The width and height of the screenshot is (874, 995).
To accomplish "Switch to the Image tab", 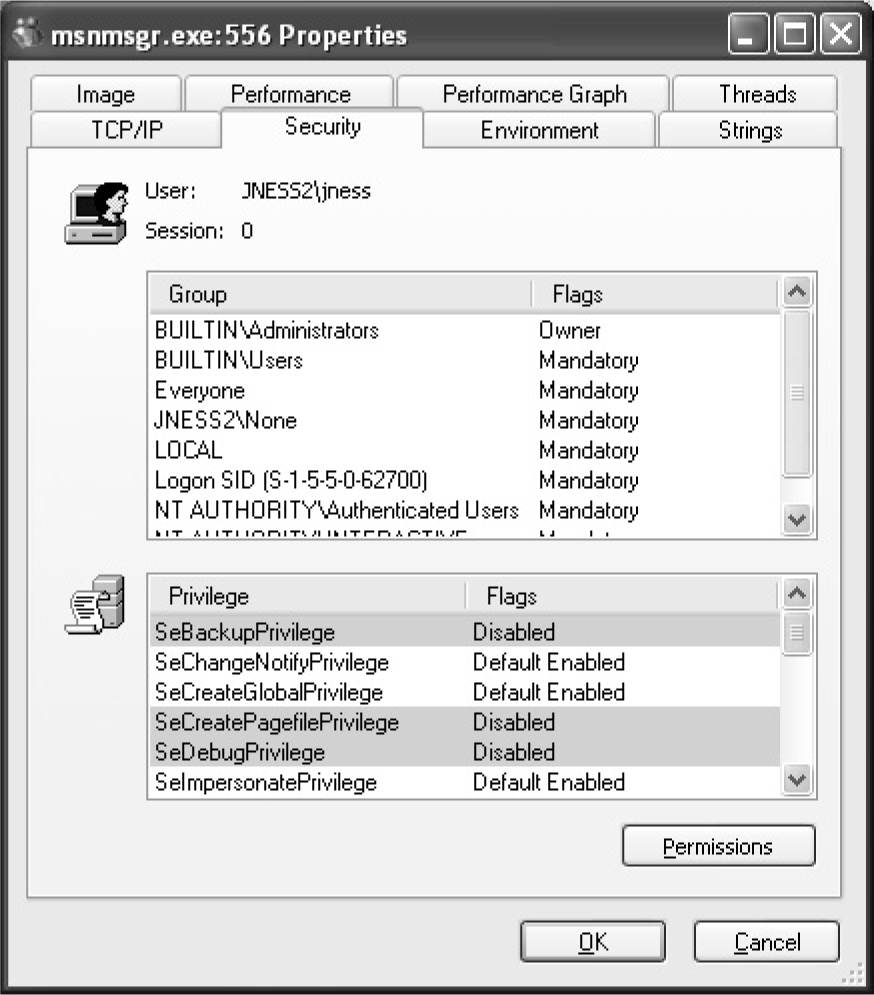I will pos(105,95).
